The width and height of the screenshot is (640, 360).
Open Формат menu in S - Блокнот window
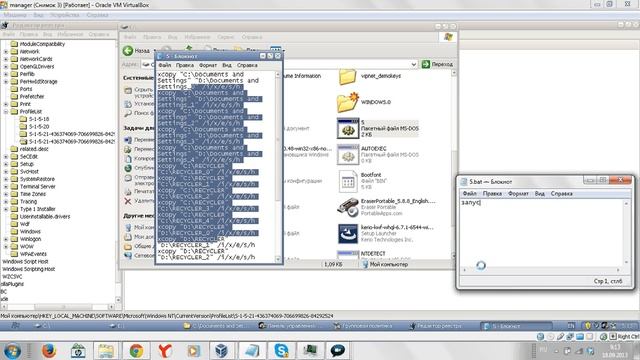[208, 65]
